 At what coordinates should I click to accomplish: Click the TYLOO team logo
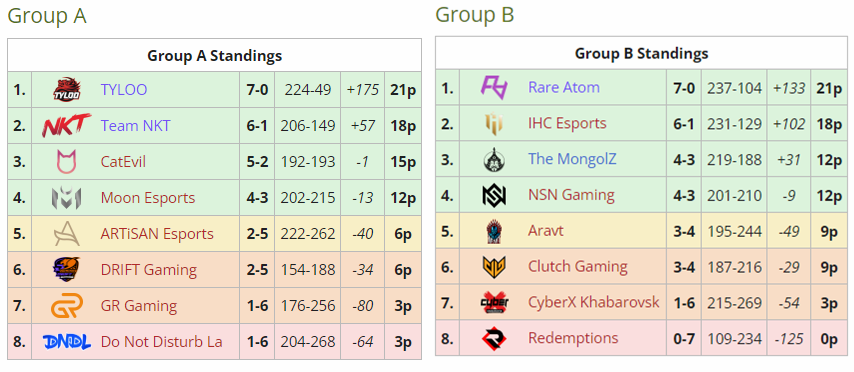pyautogui.click(x=66, y=89)
